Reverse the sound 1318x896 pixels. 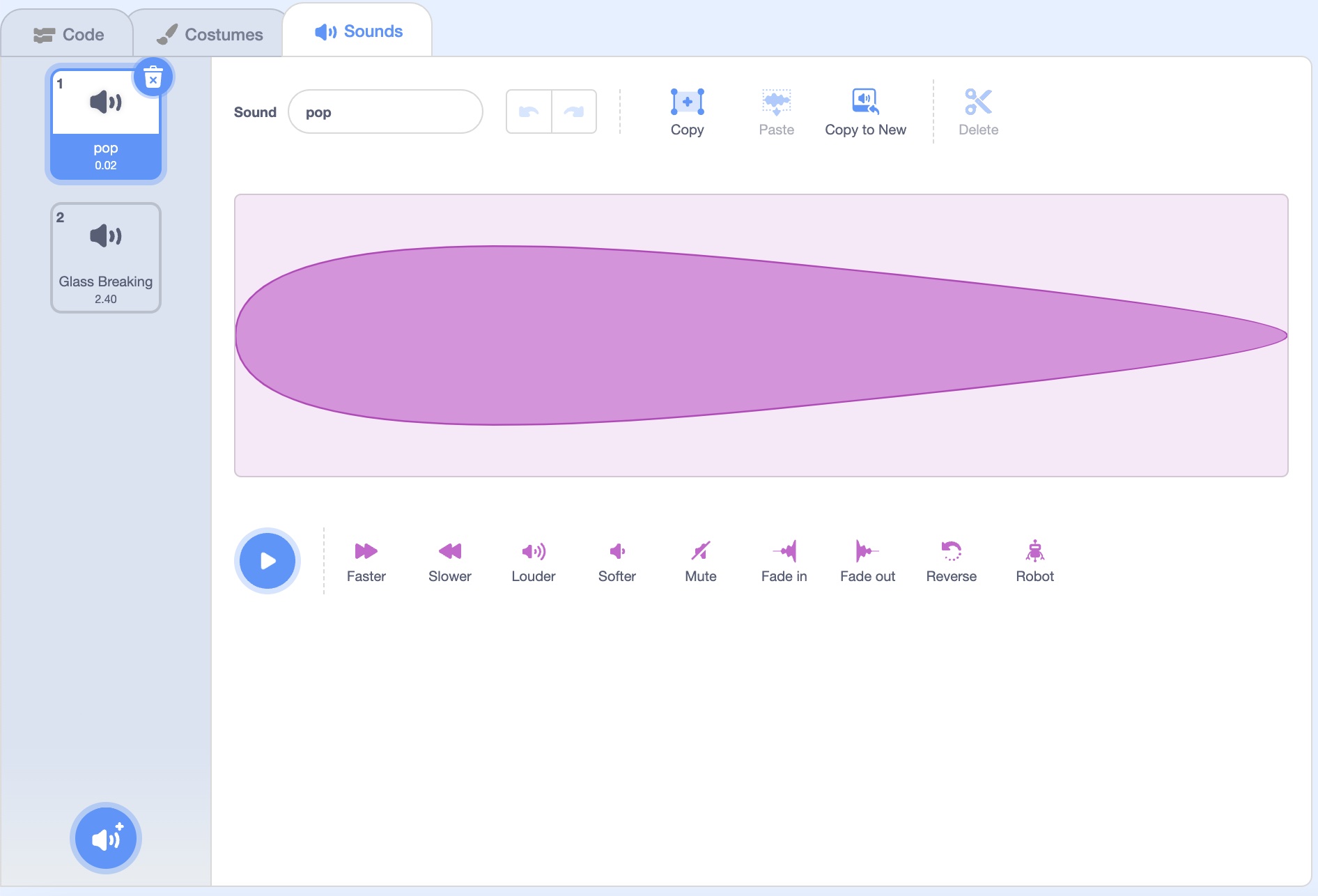(952, 562)
